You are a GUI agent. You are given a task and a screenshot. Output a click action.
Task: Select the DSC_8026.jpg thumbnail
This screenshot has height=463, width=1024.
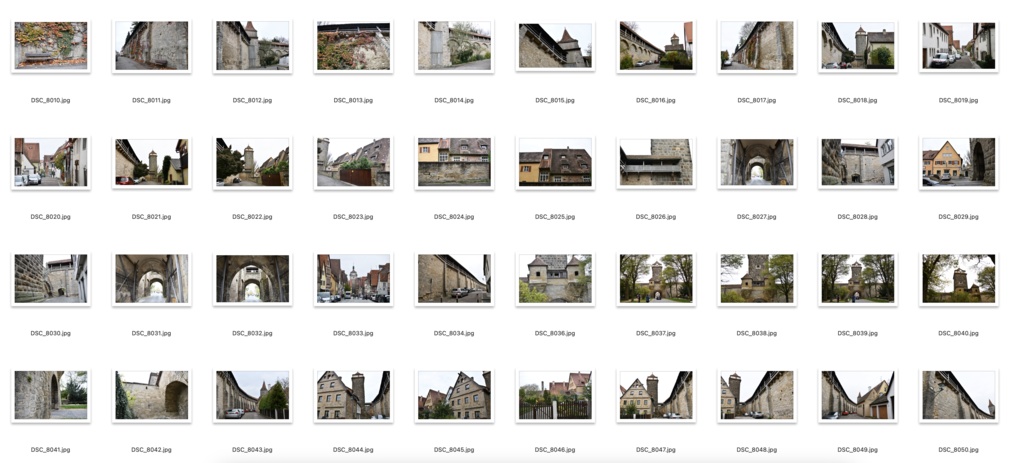pos(656,162)
